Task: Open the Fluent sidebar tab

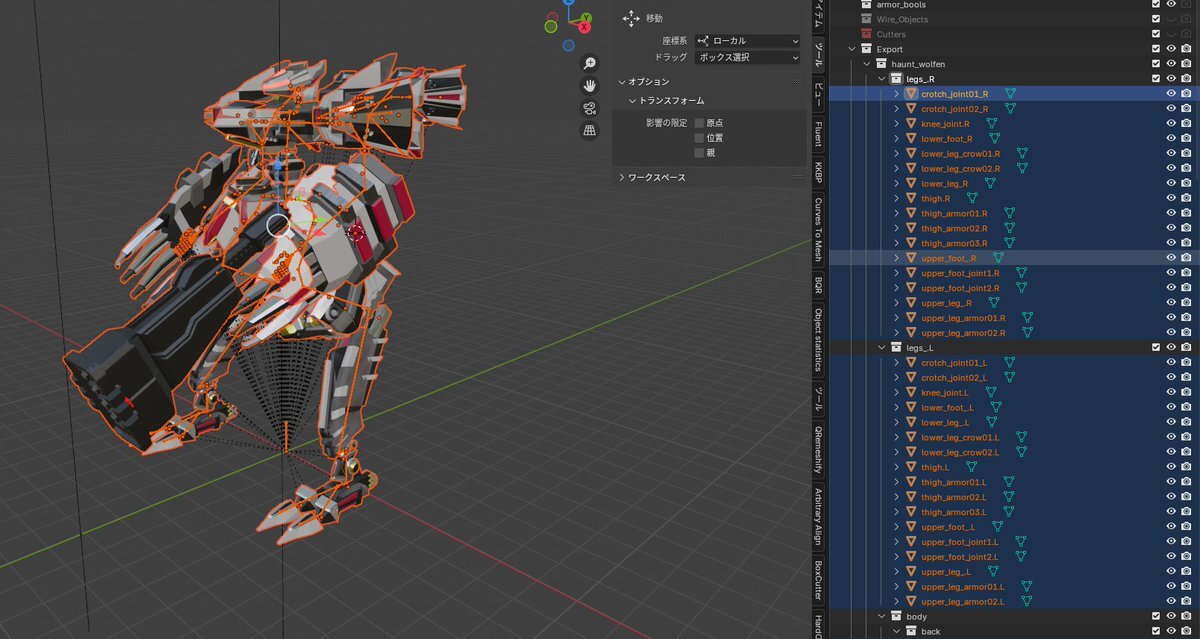Action: tap(818, 133)
